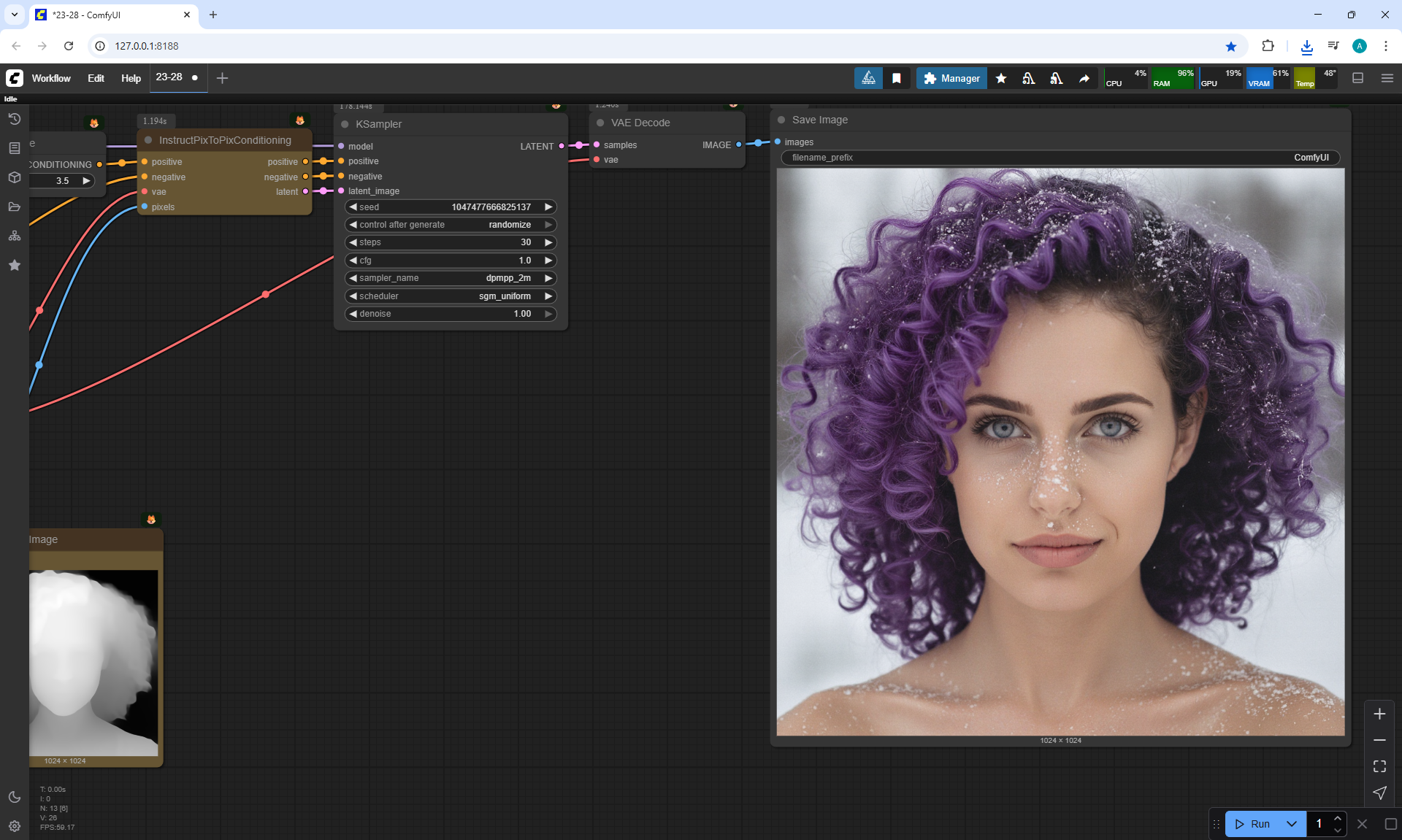This screenshot has width=1402, height=840.
Task: Click the share arrow icon in toolbar
Action: coord(1084,78)
